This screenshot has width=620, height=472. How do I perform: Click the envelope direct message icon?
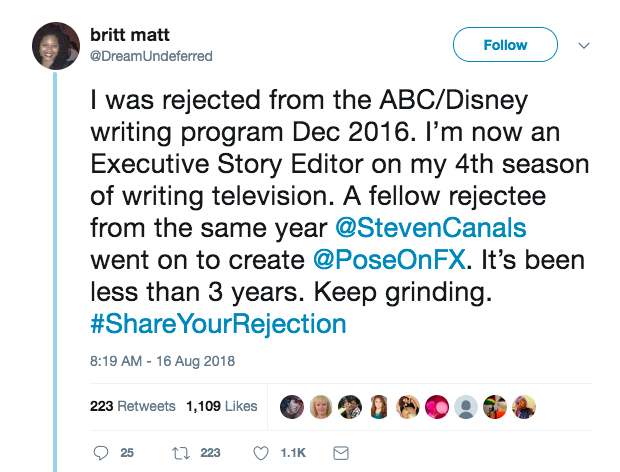(x=339, y=453)
